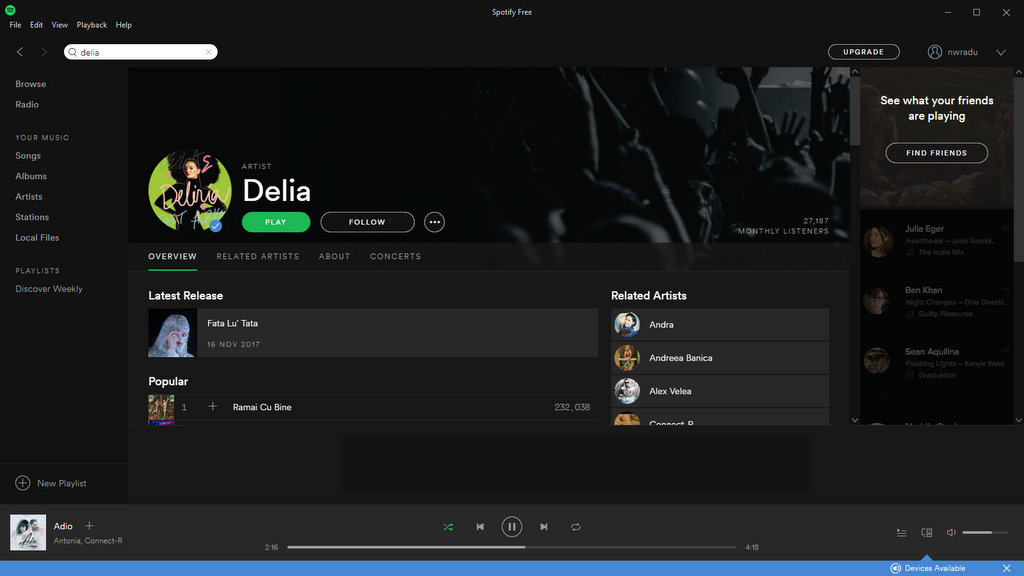Open the Playback menu
This screenshot has width=1024, height=576.
pos(91,25)
